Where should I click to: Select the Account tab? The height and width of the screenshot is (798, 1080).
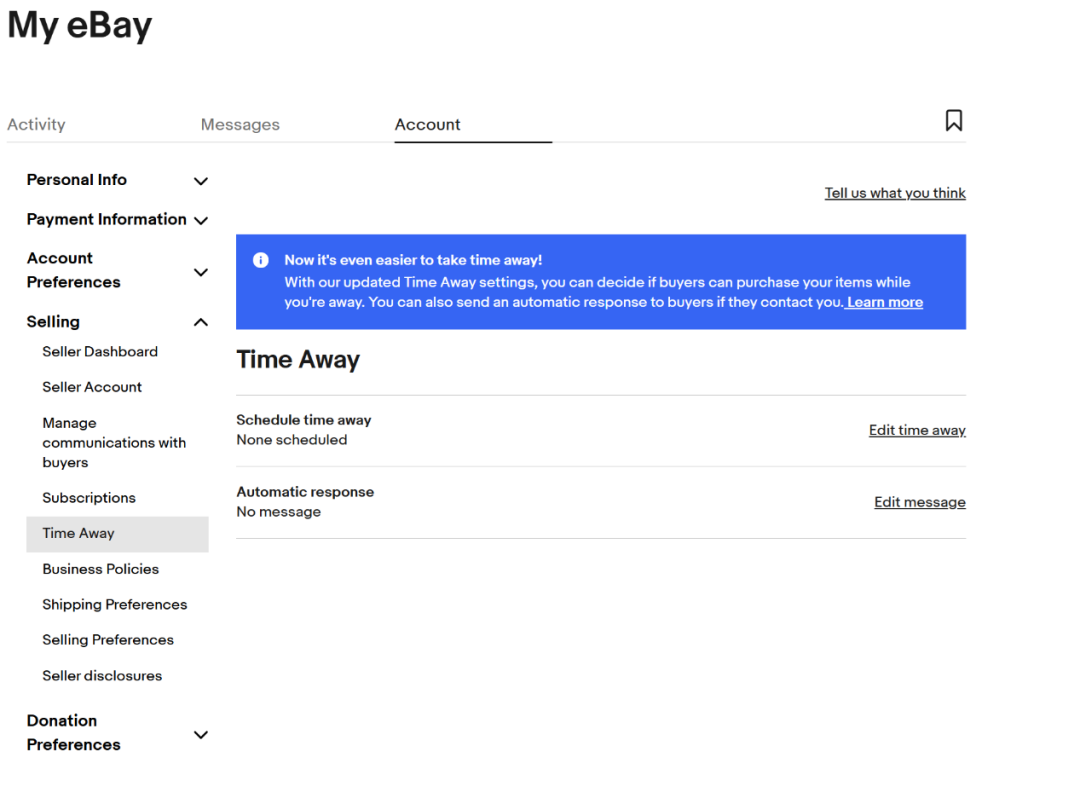pos(427,125)
